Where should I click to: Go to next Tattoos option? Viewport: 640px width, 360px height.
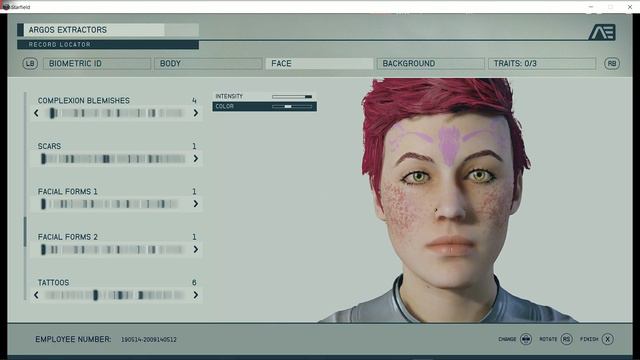tap(196, 295)
